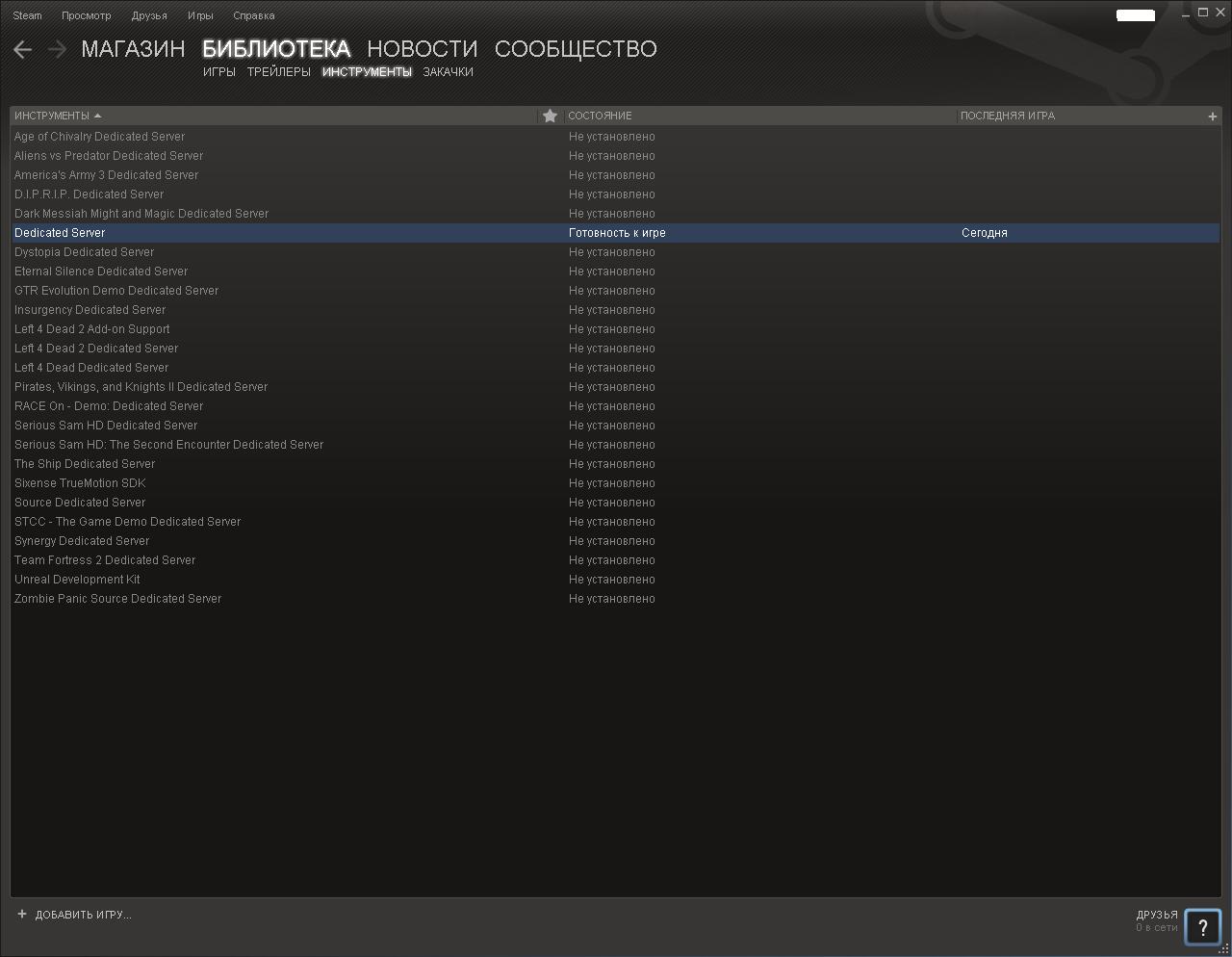Add a column with the plus icon
Image resolution: width=1232 pixels, height=957 pixels.
[x=1212, y=116]
